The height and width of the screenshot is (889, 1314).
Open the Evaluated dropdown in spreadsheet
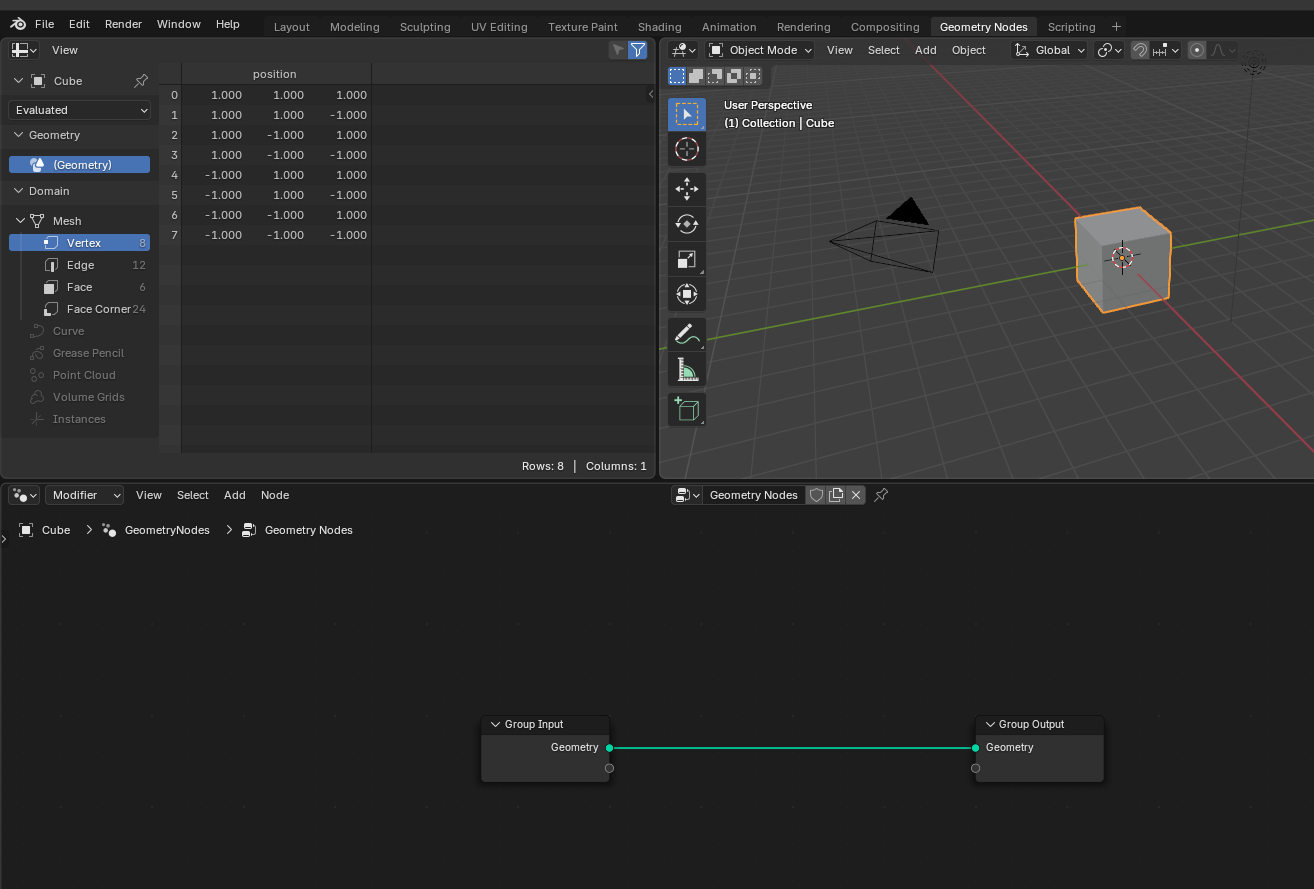point(80,110)
